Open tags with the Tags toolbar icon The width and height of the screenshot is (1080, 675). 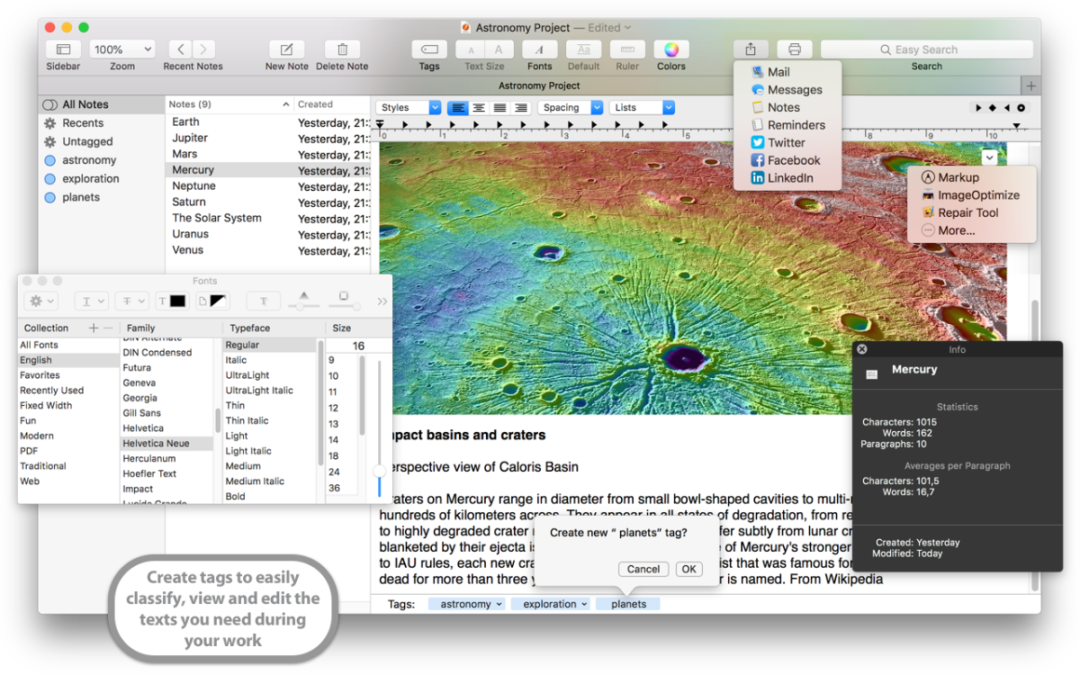(x=428, y=48)
